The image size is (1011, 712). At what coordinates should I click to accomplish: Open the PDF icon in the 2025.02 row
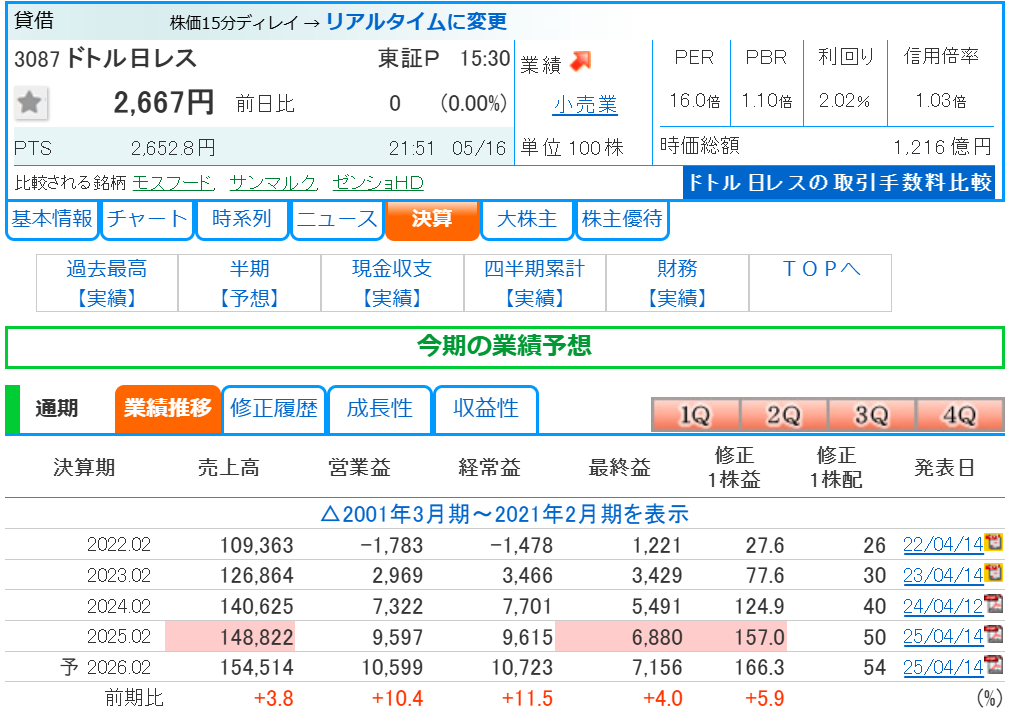(994, 634)
